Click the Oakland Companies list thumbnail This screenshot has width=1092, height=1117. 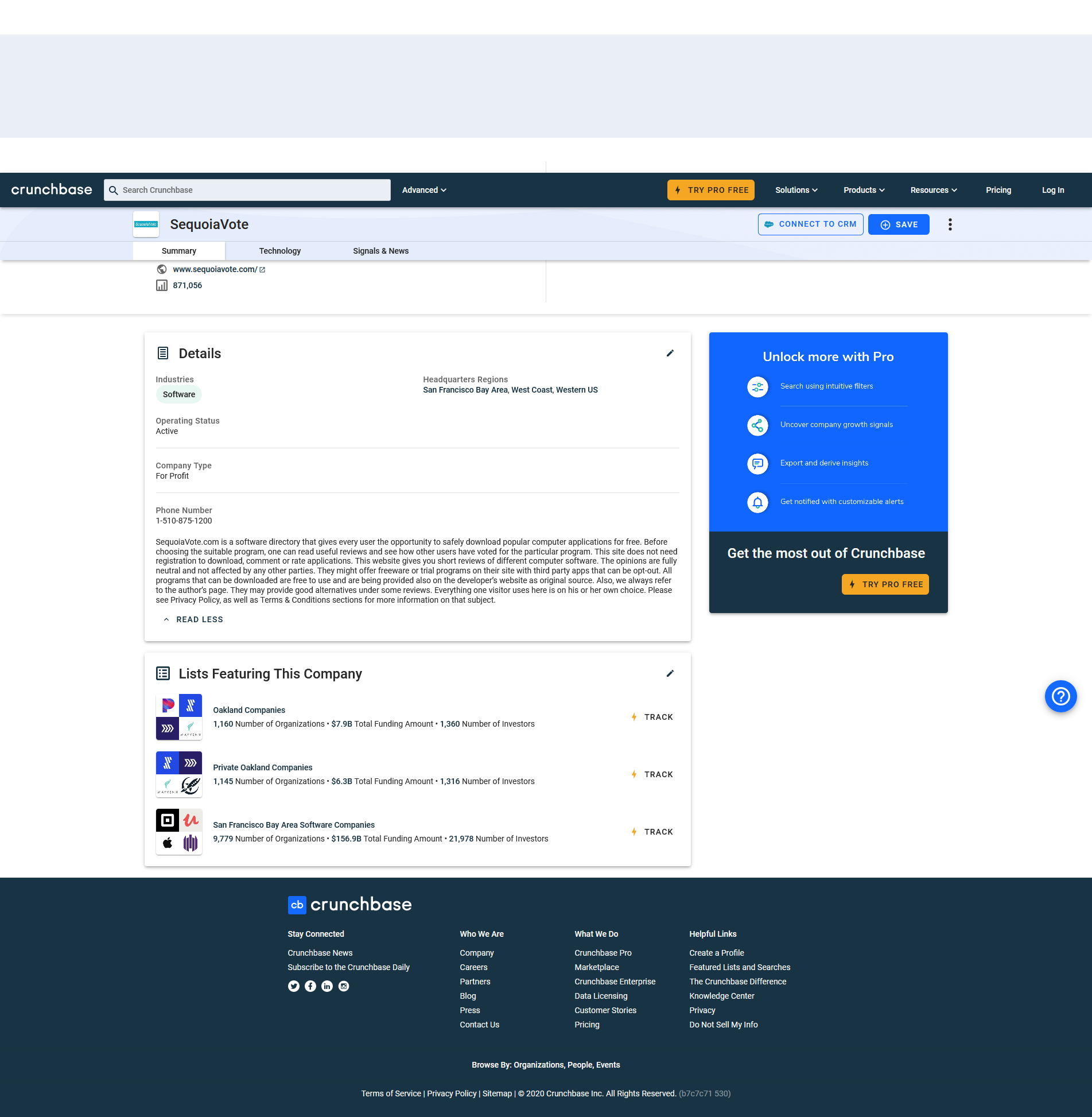[179, 717]
